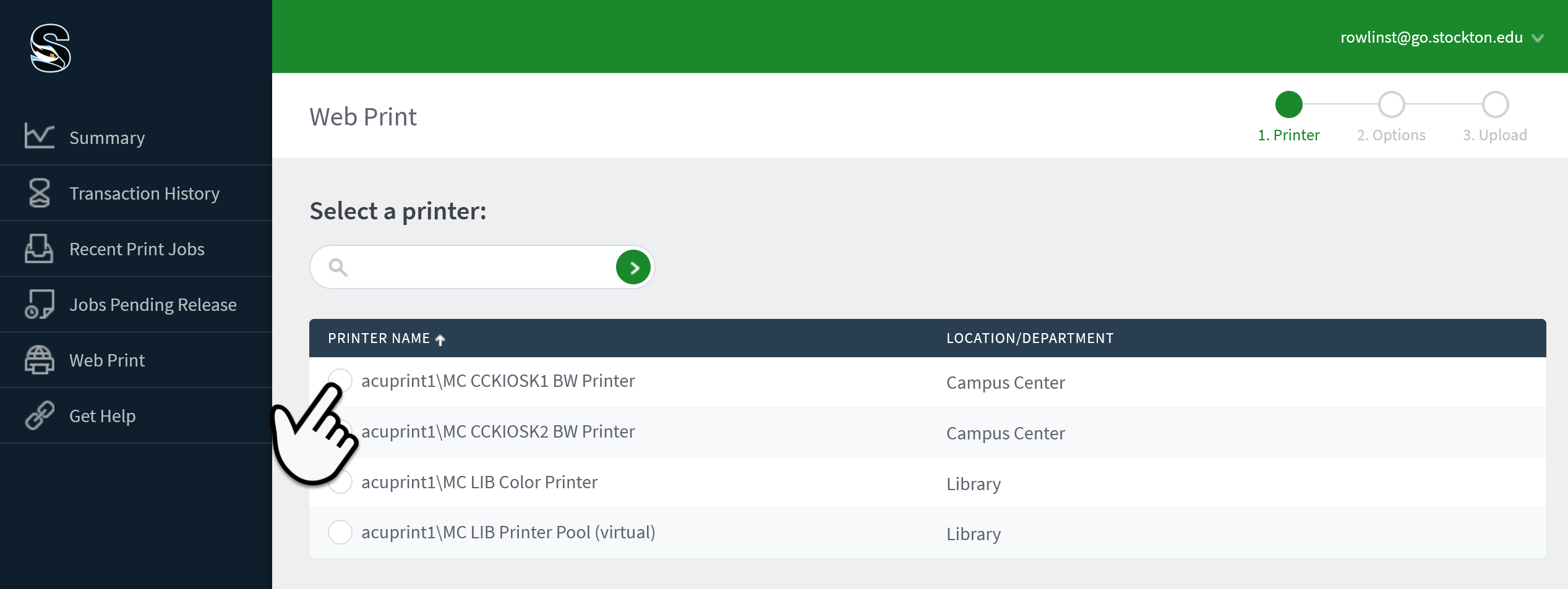The height and width of the screenshot is (589, 1568).
Task: Open the Get Help link
Action: pos(102,416)
